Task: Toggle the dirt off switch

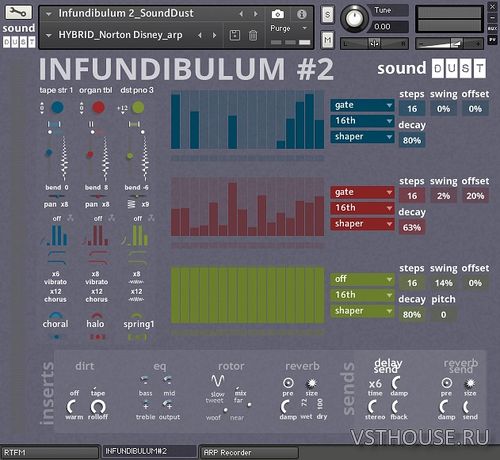Action: click(x=74, y=393)
